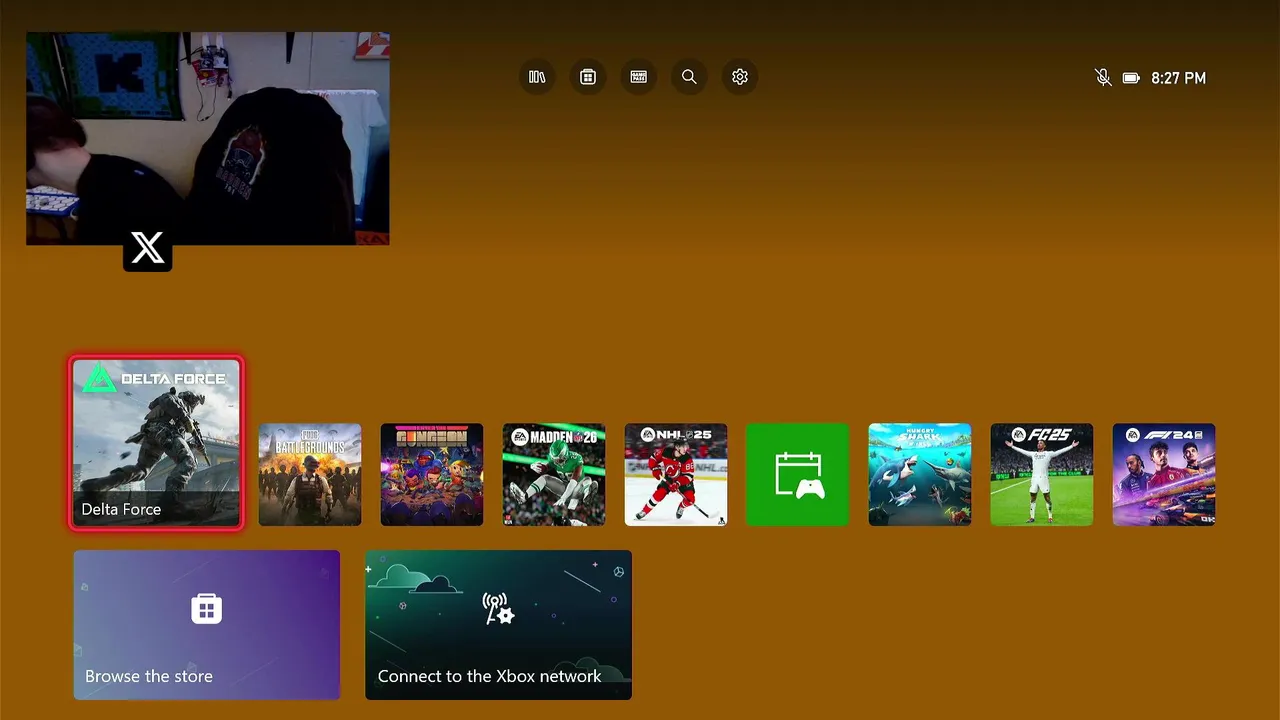Viewport: 1280px width, 720px height.
Task: Open the Browse the store tile
Action: (x=207, y=625)
